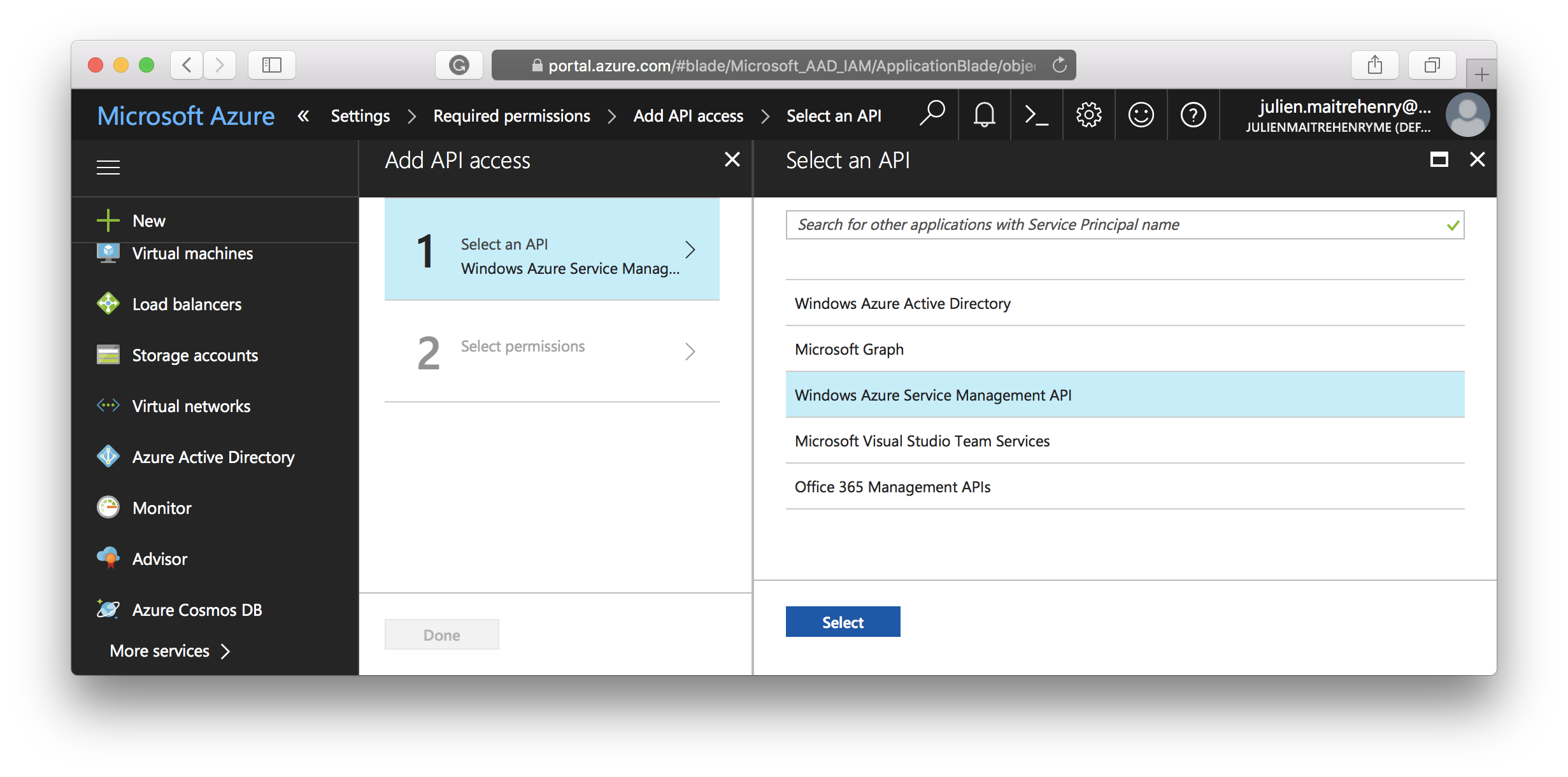Click the user avatar picture
This screenshot has height=777, width=1568.
point(1467,115)
